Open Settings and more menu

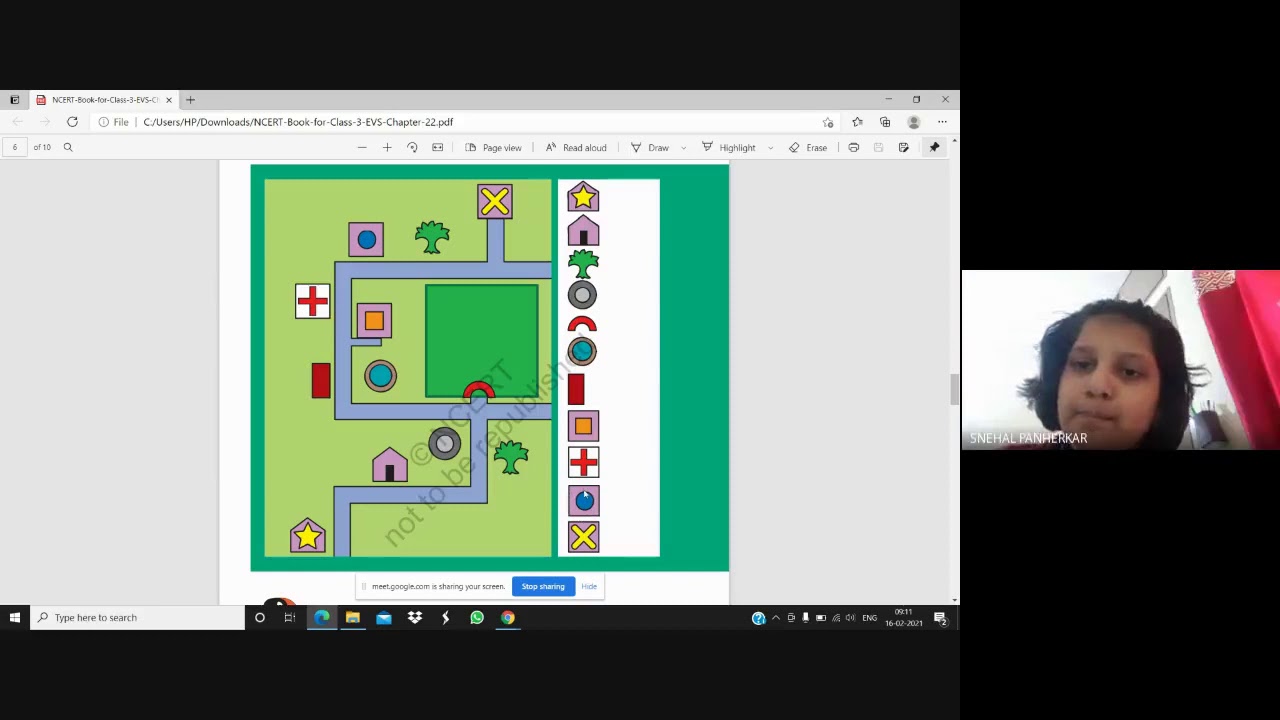(x=942, y=122)
